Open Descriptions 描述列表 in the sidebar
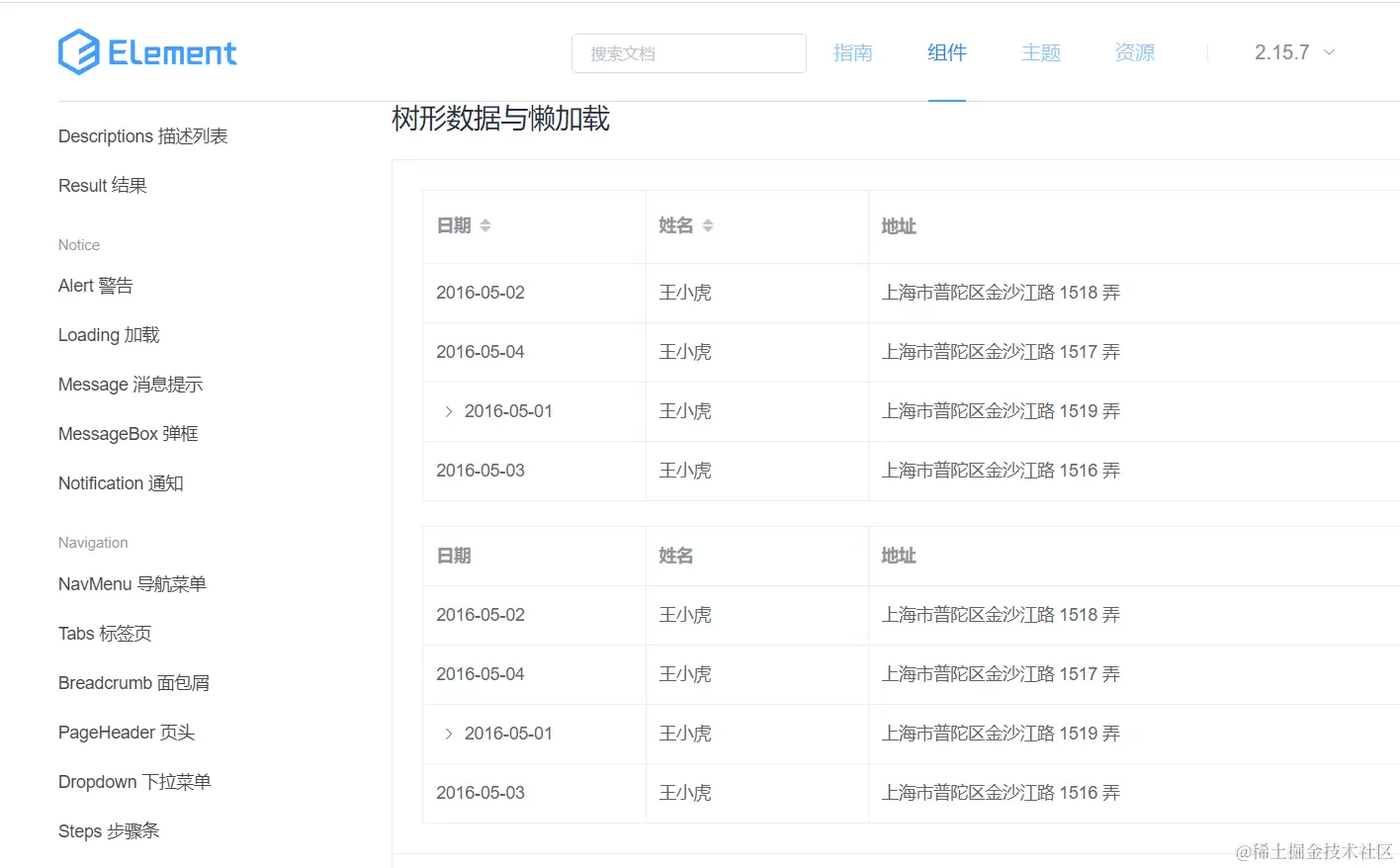This screenshot has width=1400, height=868. click(143, 136)
